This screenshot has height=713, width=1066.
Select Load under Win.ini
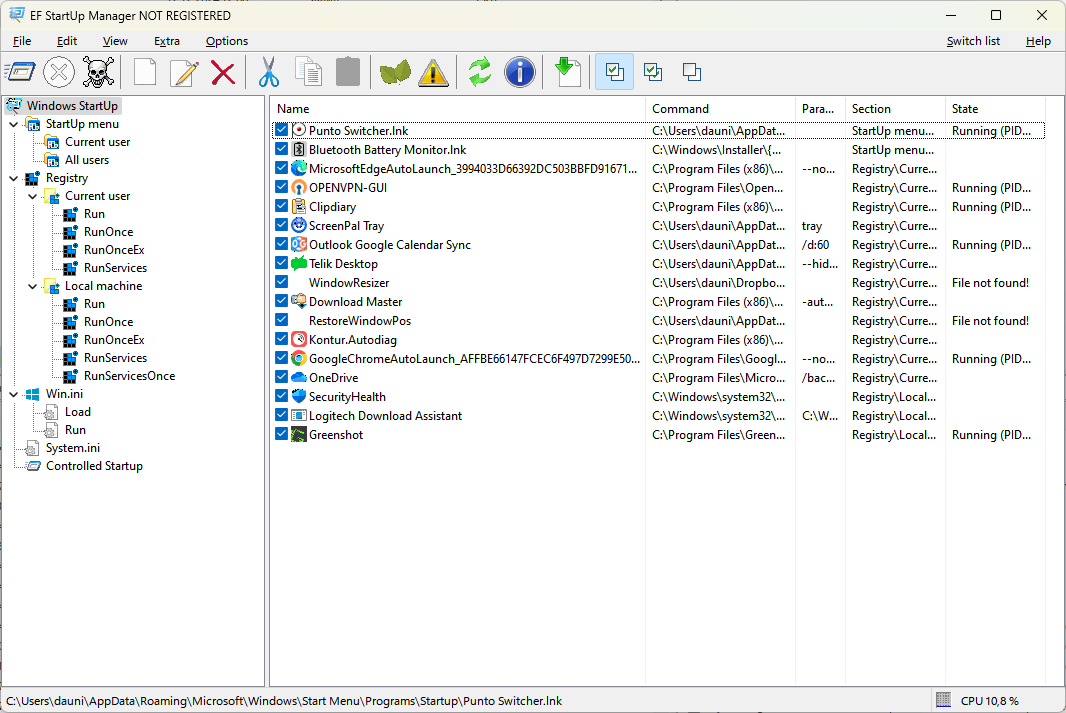point(78,412)
